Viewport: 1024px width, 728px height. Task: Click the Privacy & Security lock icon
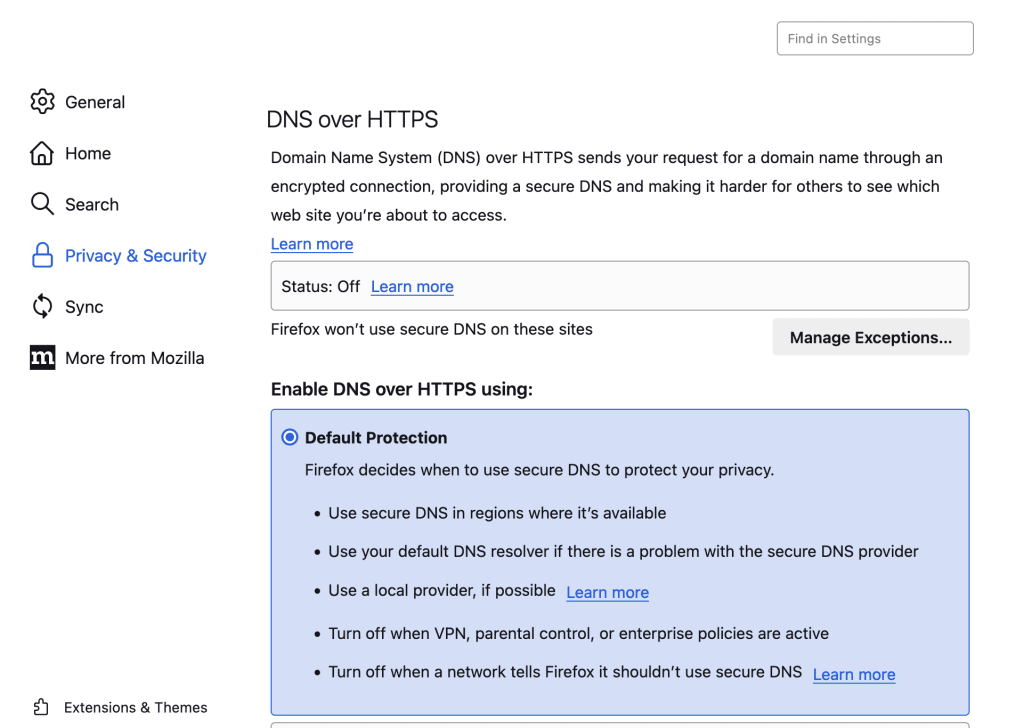click(x=42, y=256)
